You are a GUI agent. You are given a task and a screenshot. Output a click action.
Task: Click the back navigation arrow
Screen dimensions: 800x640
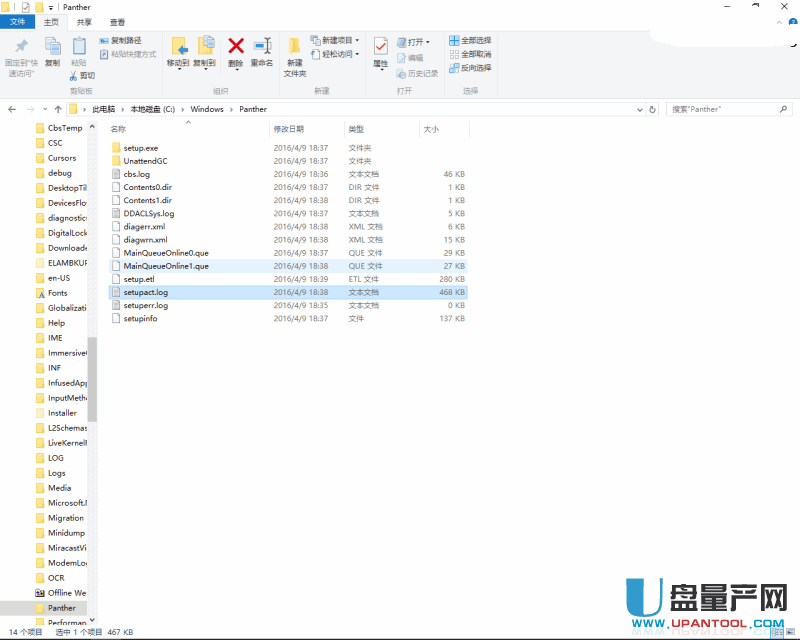pyautogui.click(x=11, y=109)
